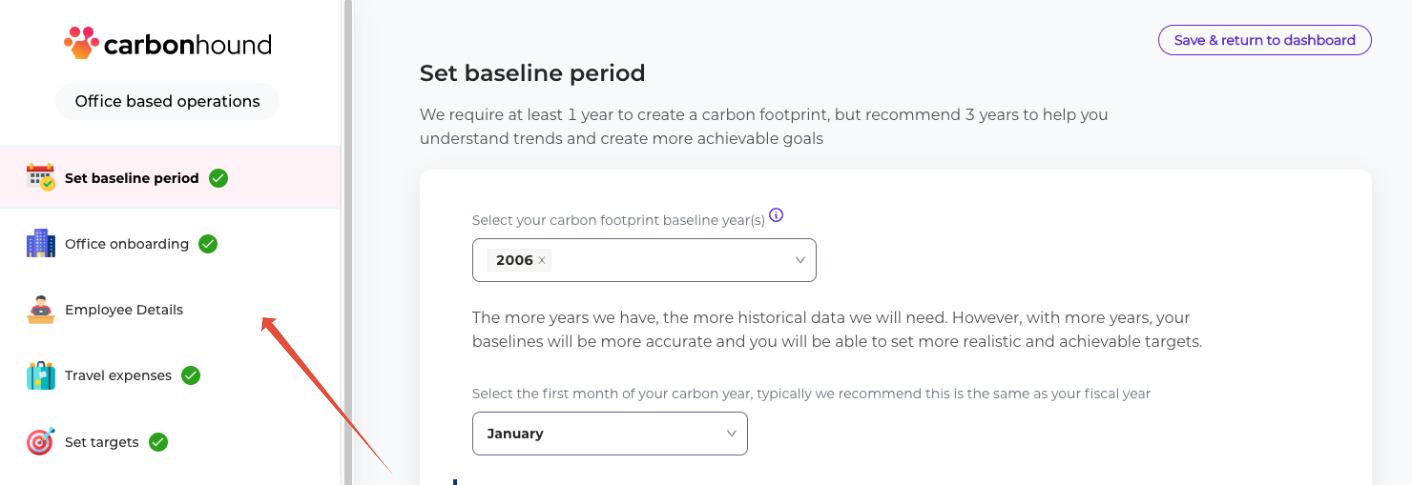Click Save & return to dashboard
The width and height of the screenshot is (1412, 485).
tap(1264, 40)
